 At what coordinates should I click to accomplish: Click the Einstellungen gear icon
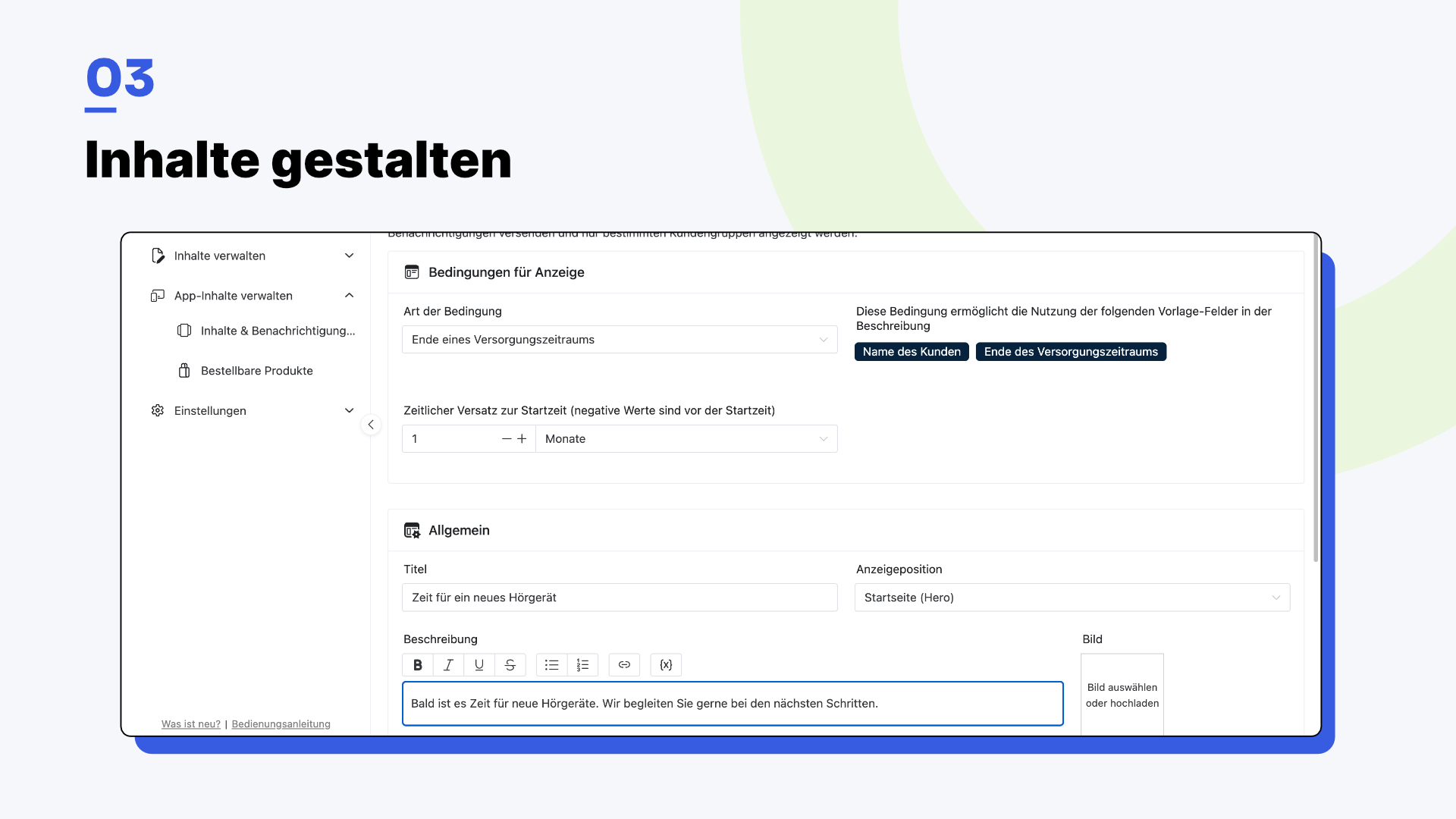(x=158, y=410)
